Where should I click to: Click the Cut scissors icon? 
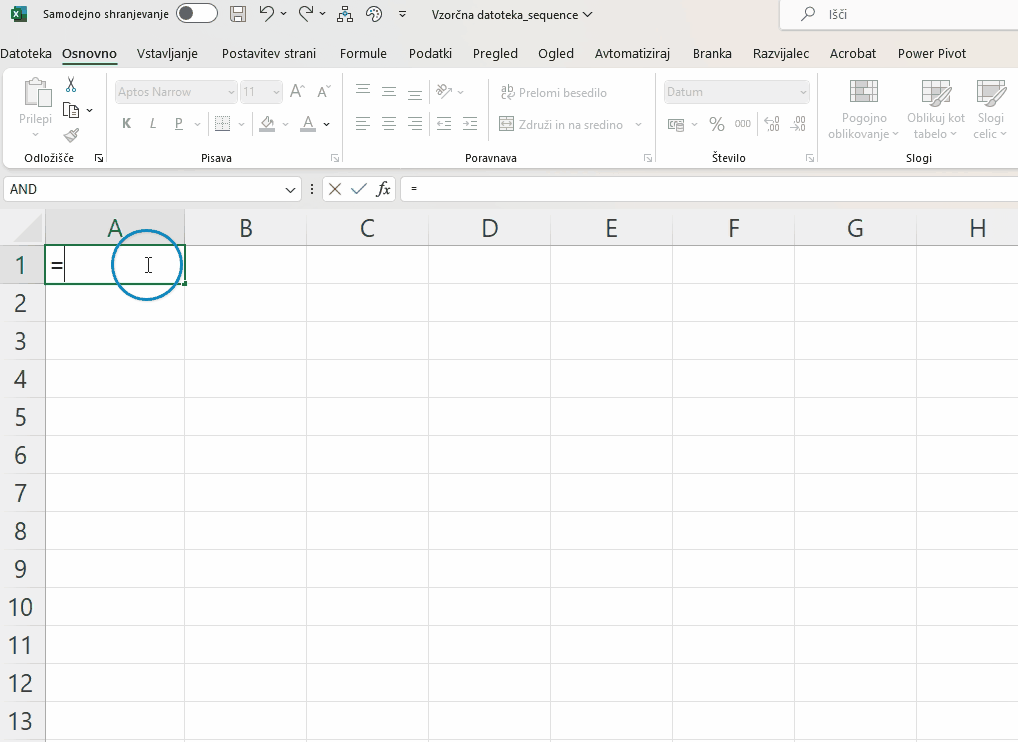point(71,85)
